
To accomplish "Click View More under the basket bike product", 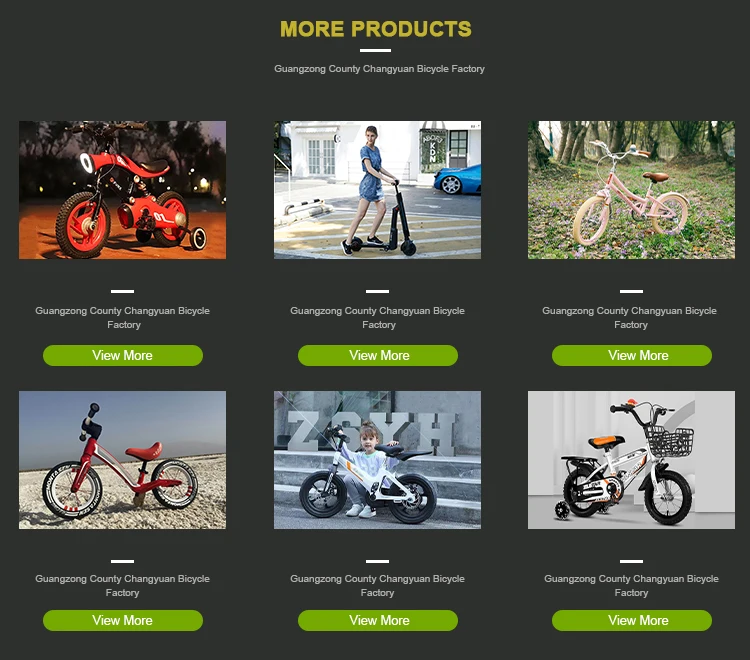I will (632, 620).
